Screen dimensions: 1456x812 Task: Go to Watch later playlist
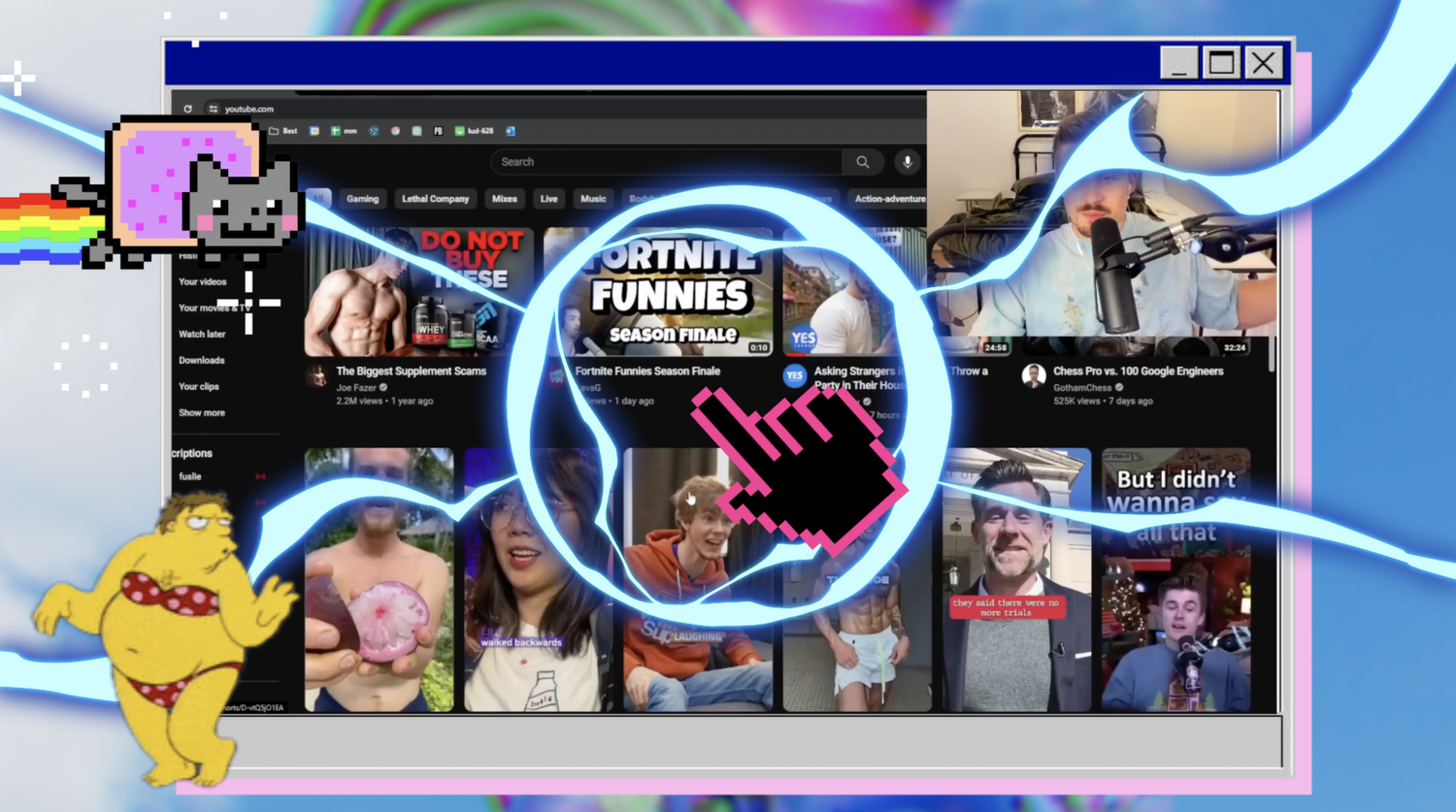click(x=202, y=334)
